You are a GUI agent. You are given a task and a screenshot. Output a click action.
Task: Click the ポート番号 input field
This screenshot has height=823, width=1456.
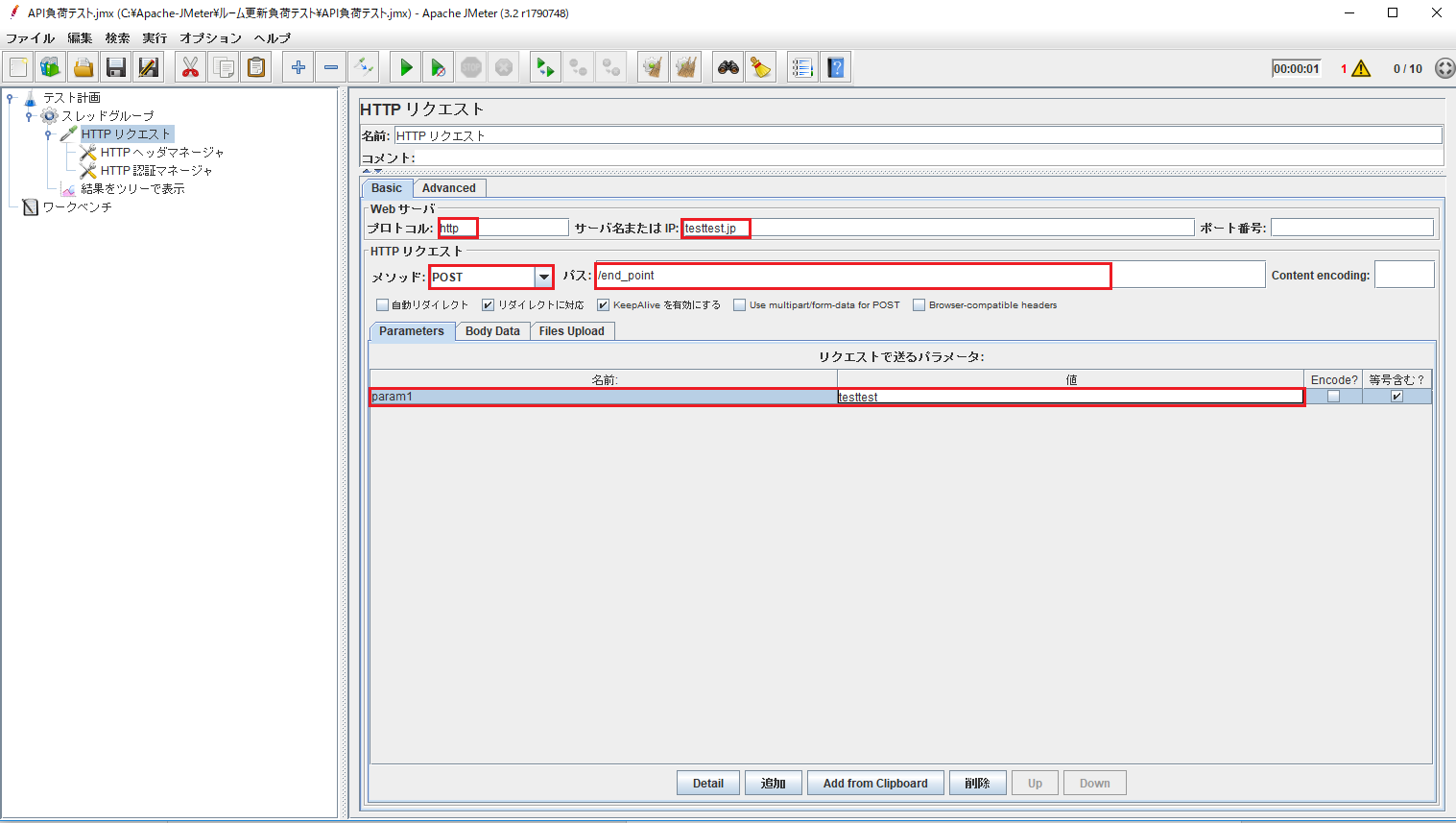click(1352, 228)
